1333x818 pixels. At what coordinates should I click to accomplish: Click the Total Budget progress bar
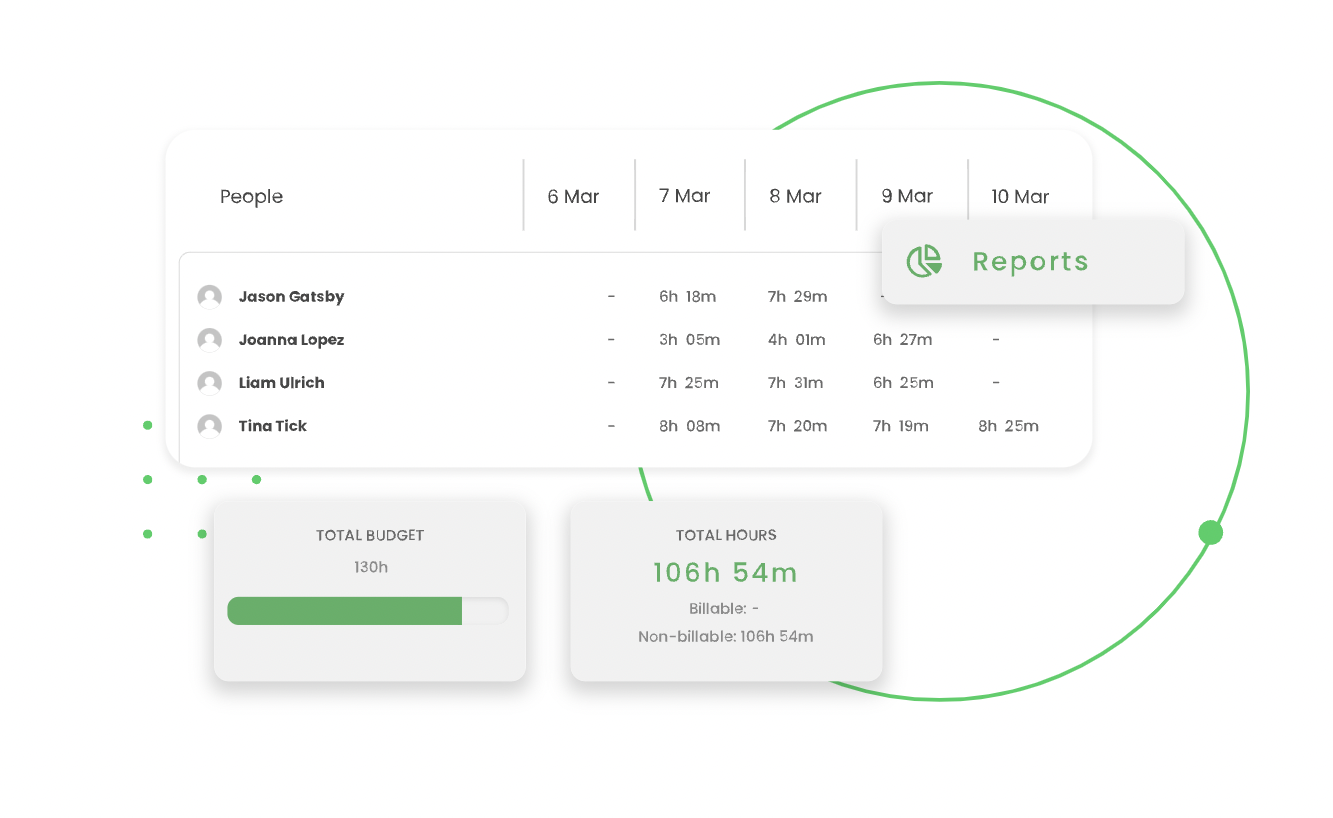[367, 611]
